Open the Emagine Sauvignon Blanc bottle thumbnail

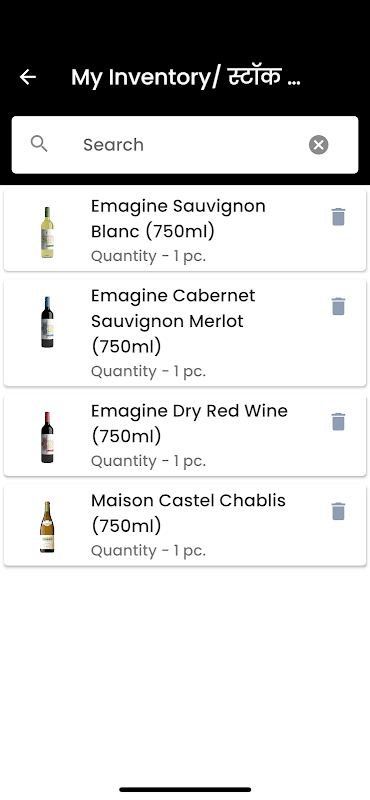click(47, 232)
